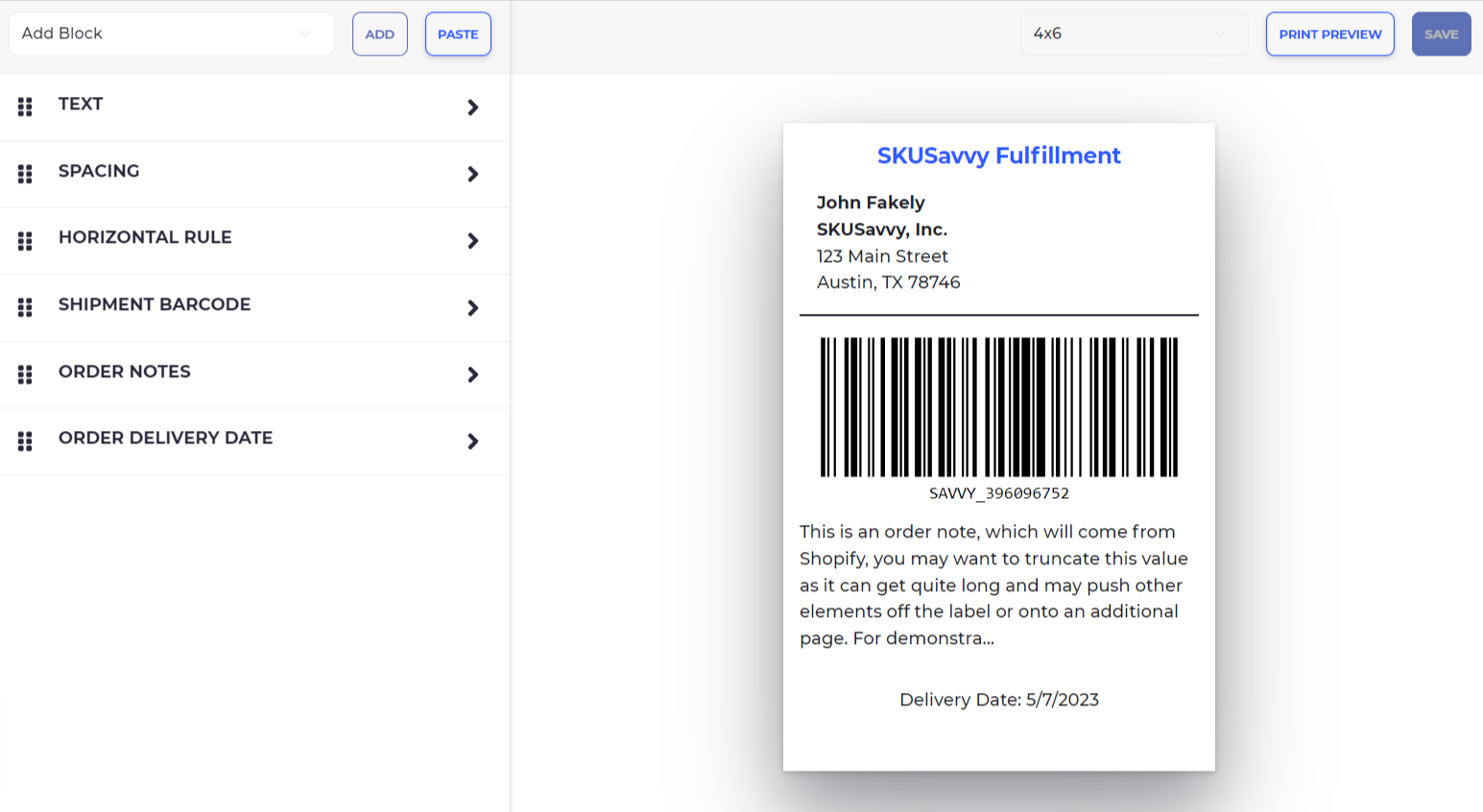1483x812 pixels.
Task: Grab the drag handle for TEXT block
Action: [x=25, y=107]
